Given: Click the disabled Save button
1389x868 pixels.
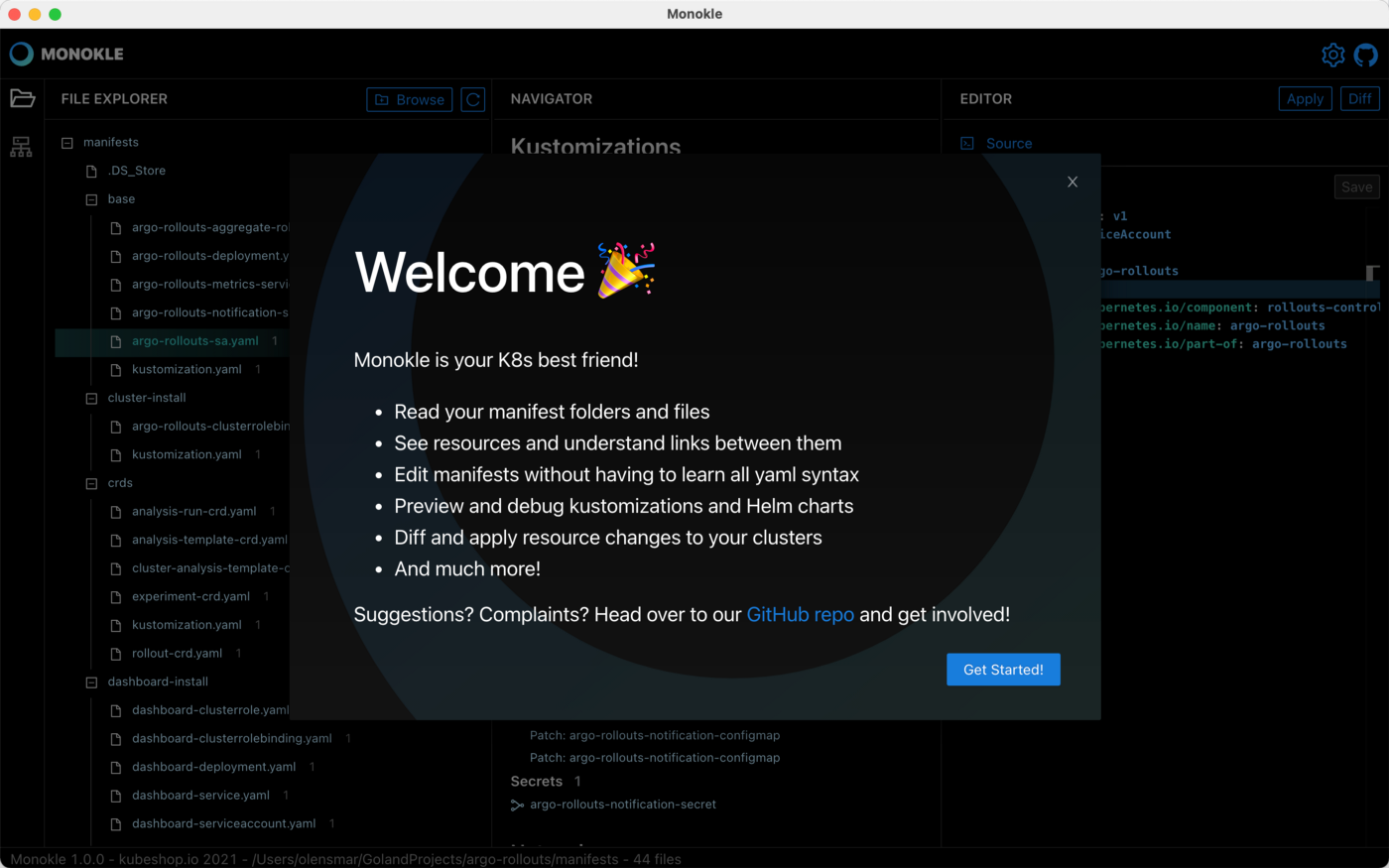Looking at the screenshot, I should (x=1356, y=186).
